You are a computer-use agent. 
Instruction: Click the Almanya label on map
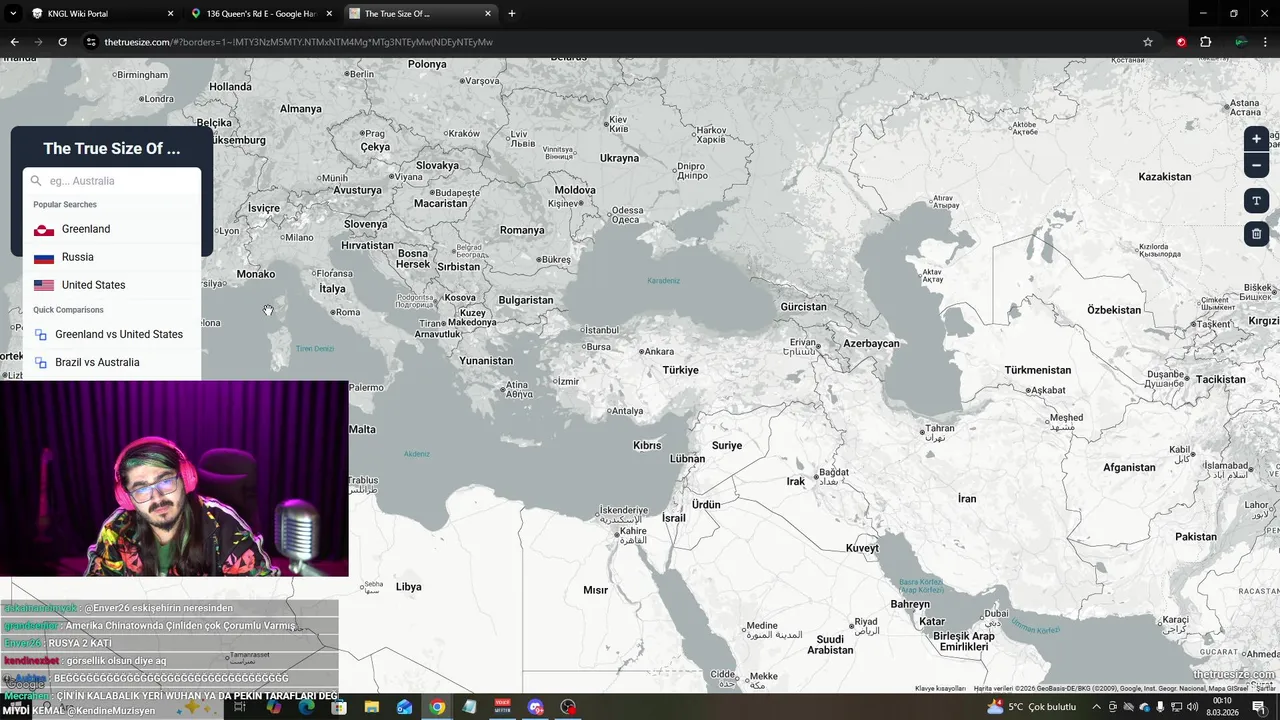click(300, 109)
